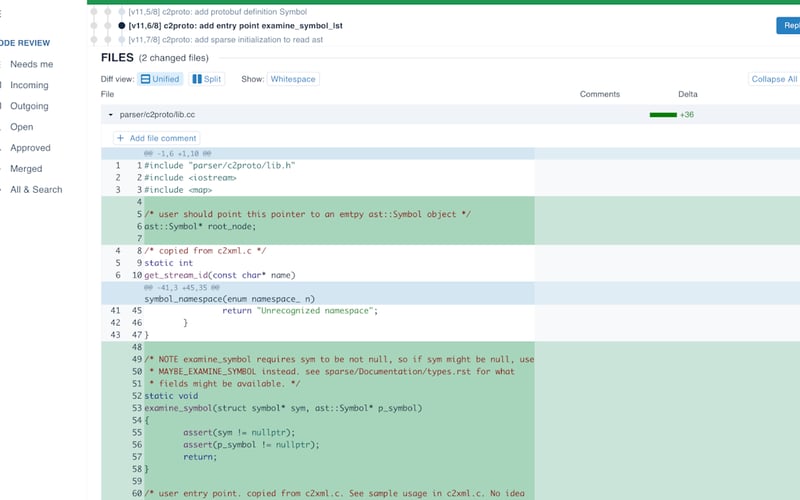The height and width of the screenshot is (500, 800).
Task: Click the green delta bar for lib.cc
Action: [663, 115]
